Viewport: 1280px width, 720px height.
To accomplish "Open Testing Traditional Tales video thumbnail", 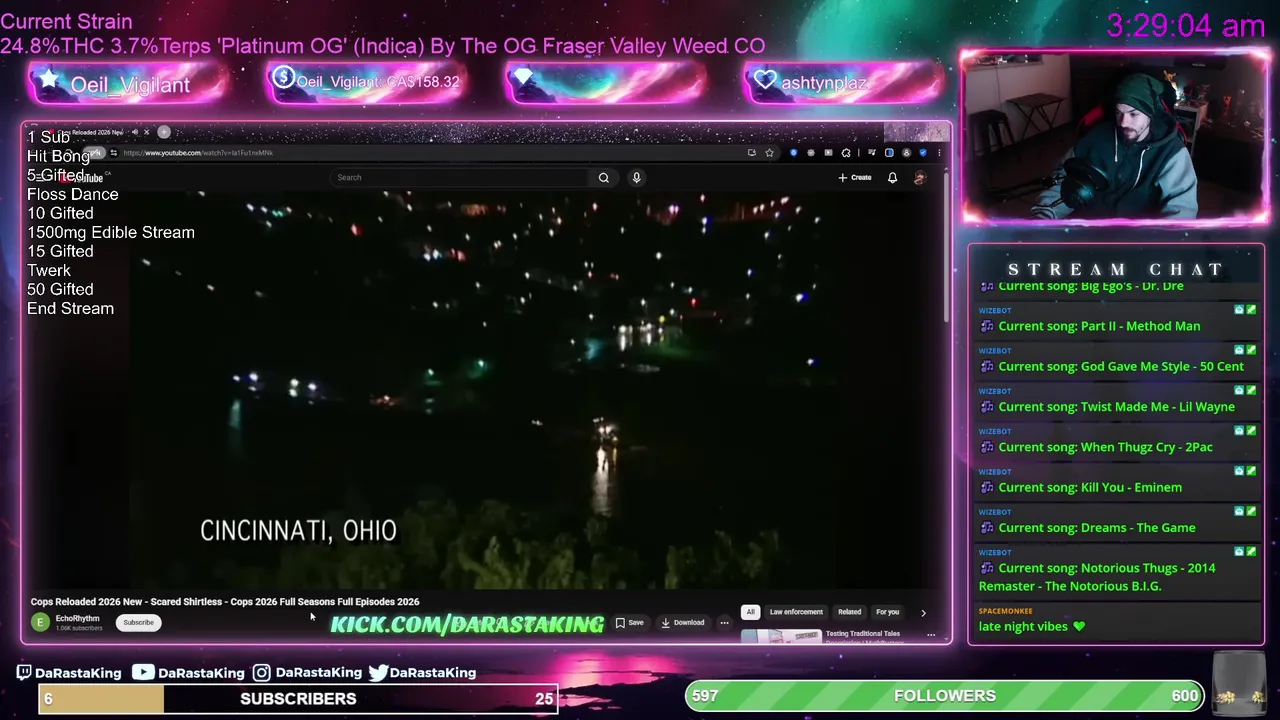I will (x=781, y=636).
